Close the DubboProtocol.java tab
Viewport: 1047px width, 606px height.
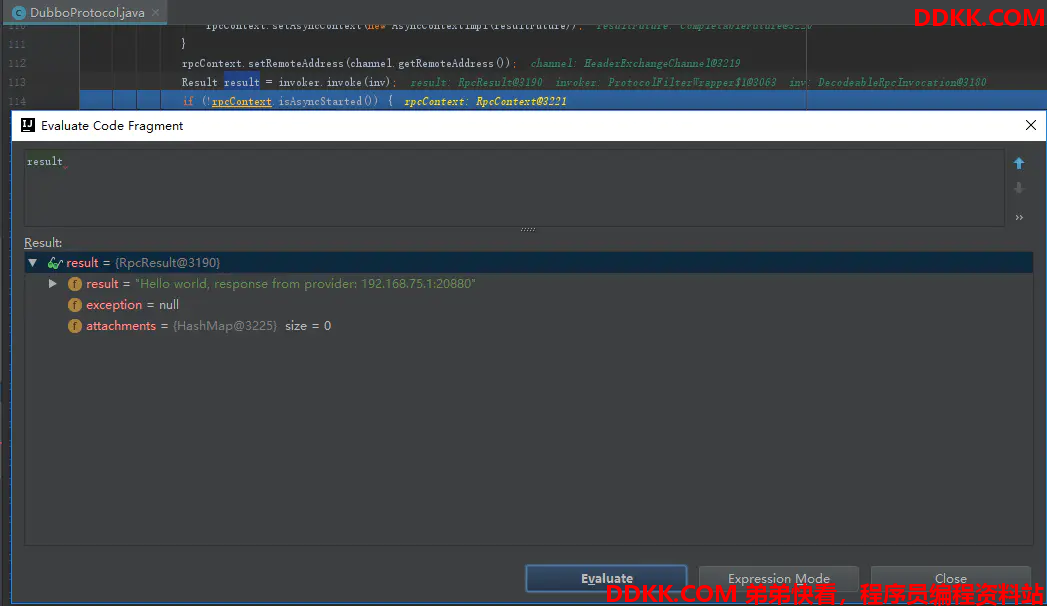[x=156, y=13]
